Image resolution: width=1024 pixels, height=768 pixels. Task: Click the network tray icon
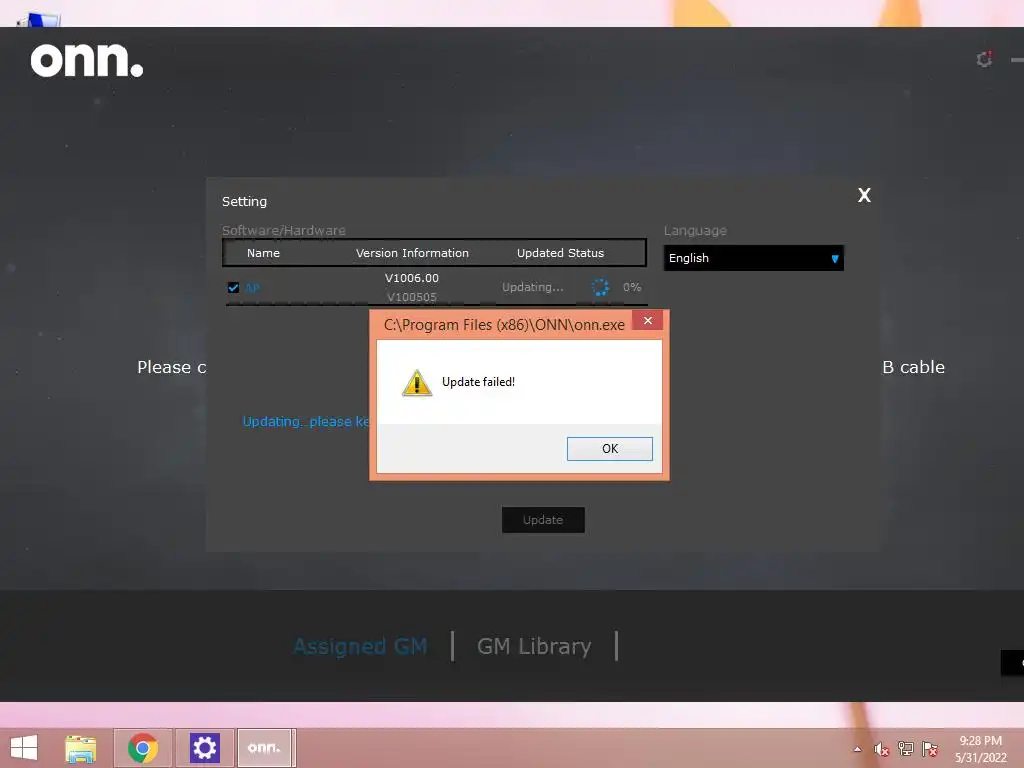click(906, 748)
